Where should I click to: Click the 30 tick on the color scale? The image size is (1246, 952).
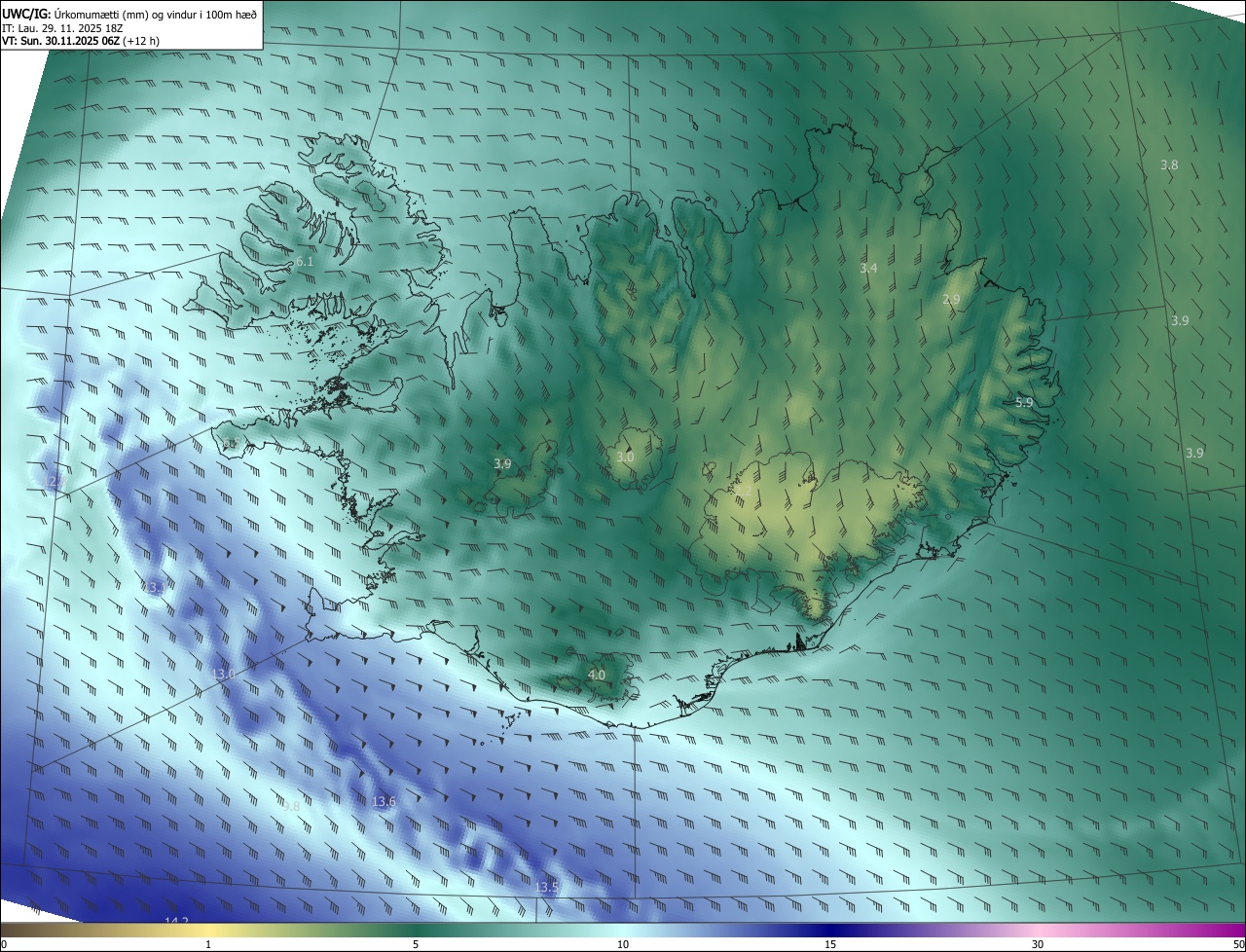(x=1038, y=944)
